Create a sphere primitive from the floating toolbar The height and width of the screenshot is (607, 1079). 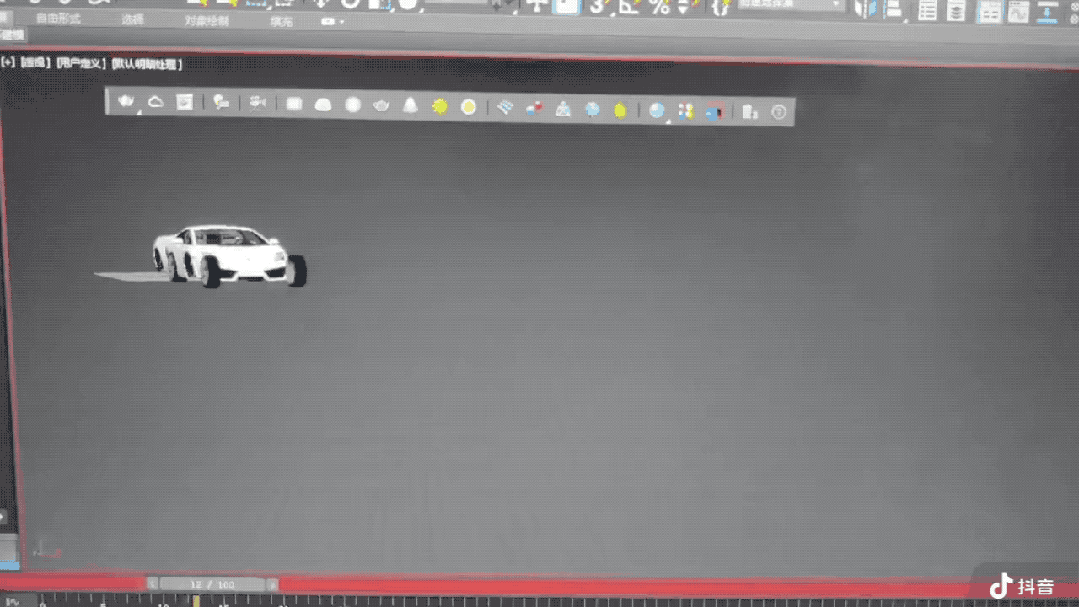point(353,105)
